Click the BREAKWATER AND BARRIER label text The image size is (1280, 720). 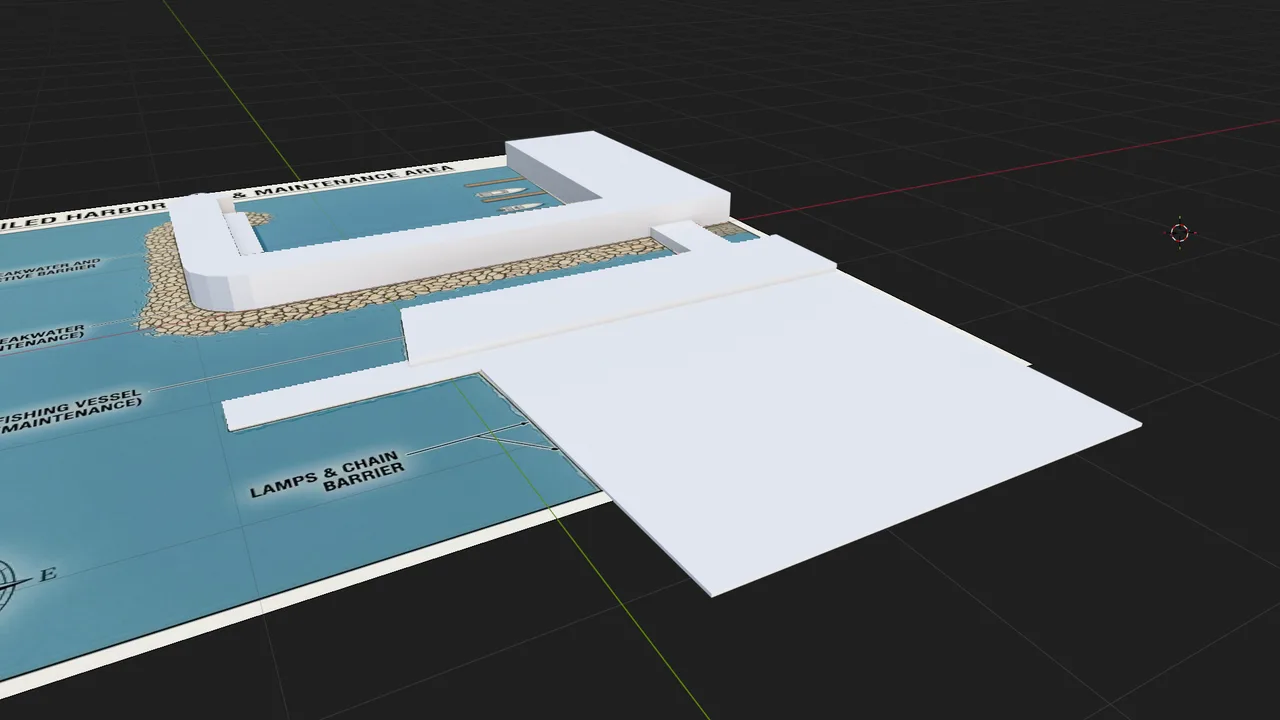point(50,270)
